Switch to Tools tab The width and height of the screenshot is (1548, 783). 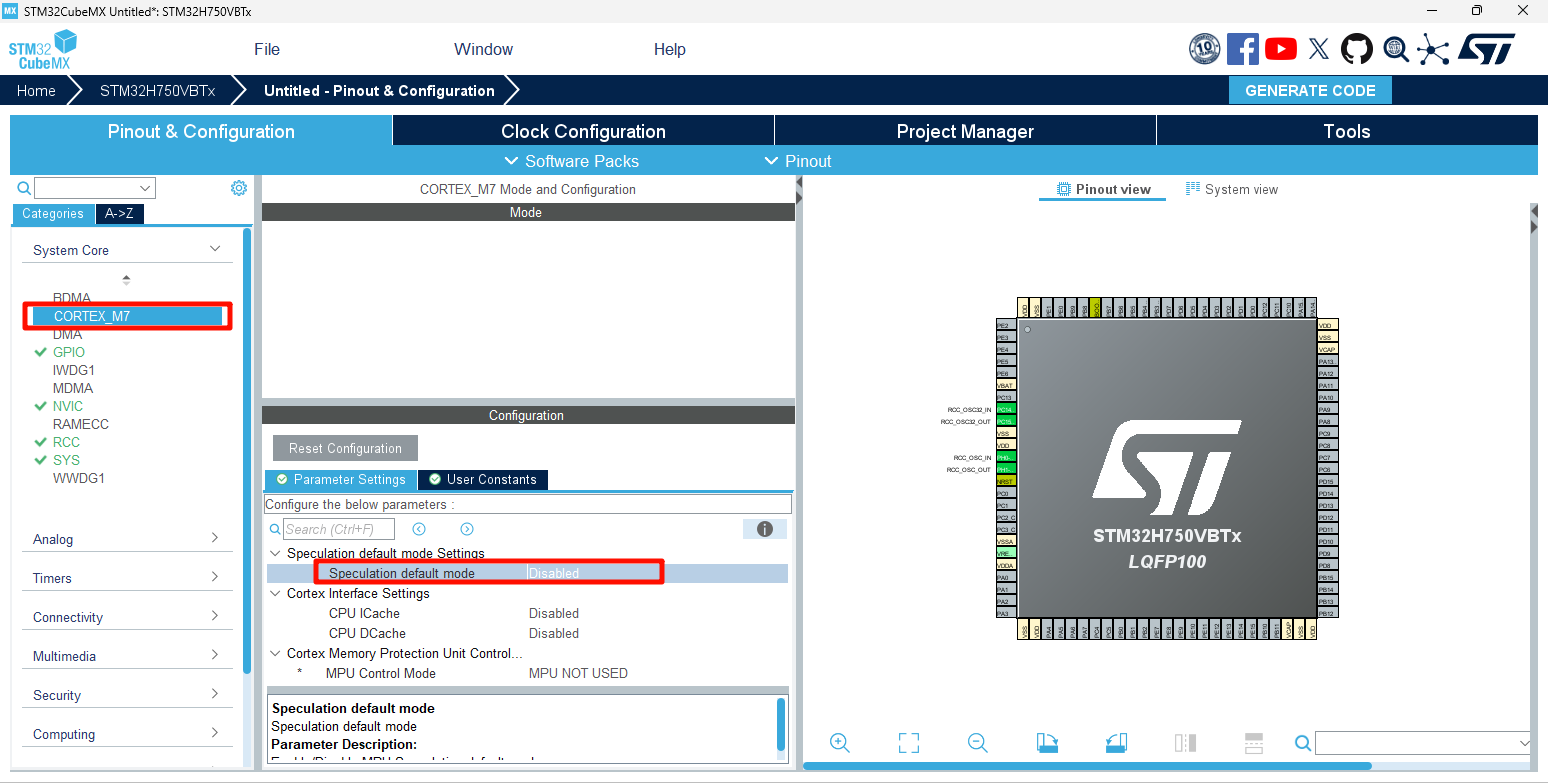1347,131
